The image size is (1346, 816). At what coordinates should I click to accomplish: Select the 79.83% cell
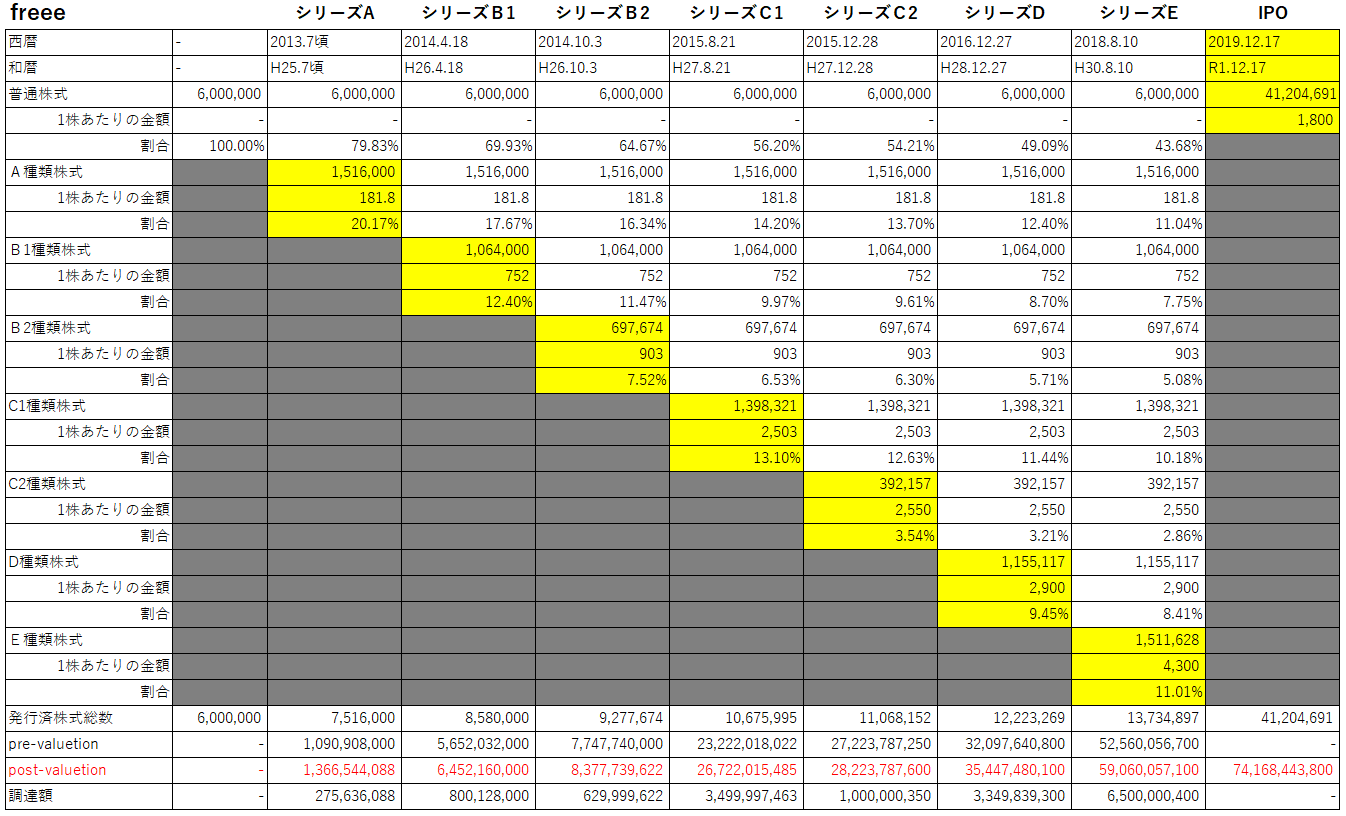coord(334,147)
